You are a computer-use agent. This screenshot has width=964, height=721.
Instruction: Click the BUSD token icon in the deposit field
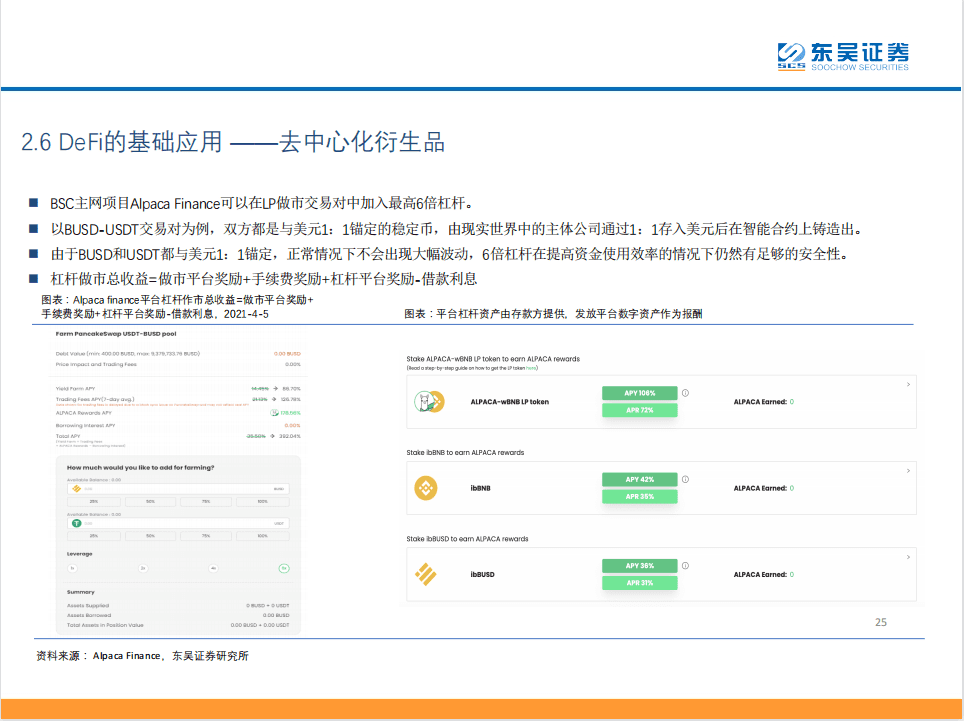[77, 488]
